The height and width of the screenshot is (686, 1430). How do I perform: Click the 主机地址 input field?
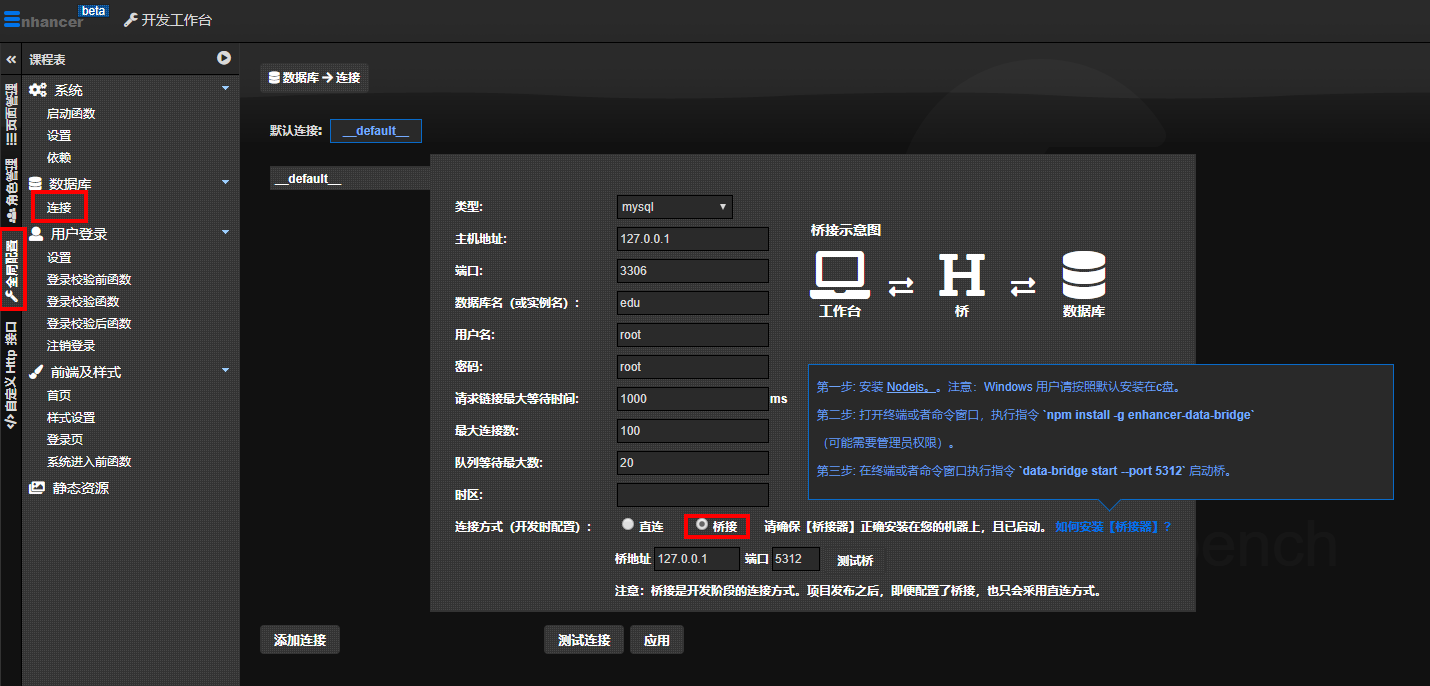(693, 239)
